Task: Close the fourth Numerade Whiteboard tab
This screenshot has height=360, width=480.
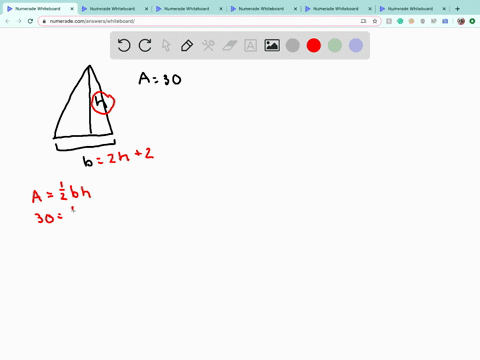Action: [x=295, y=9]
